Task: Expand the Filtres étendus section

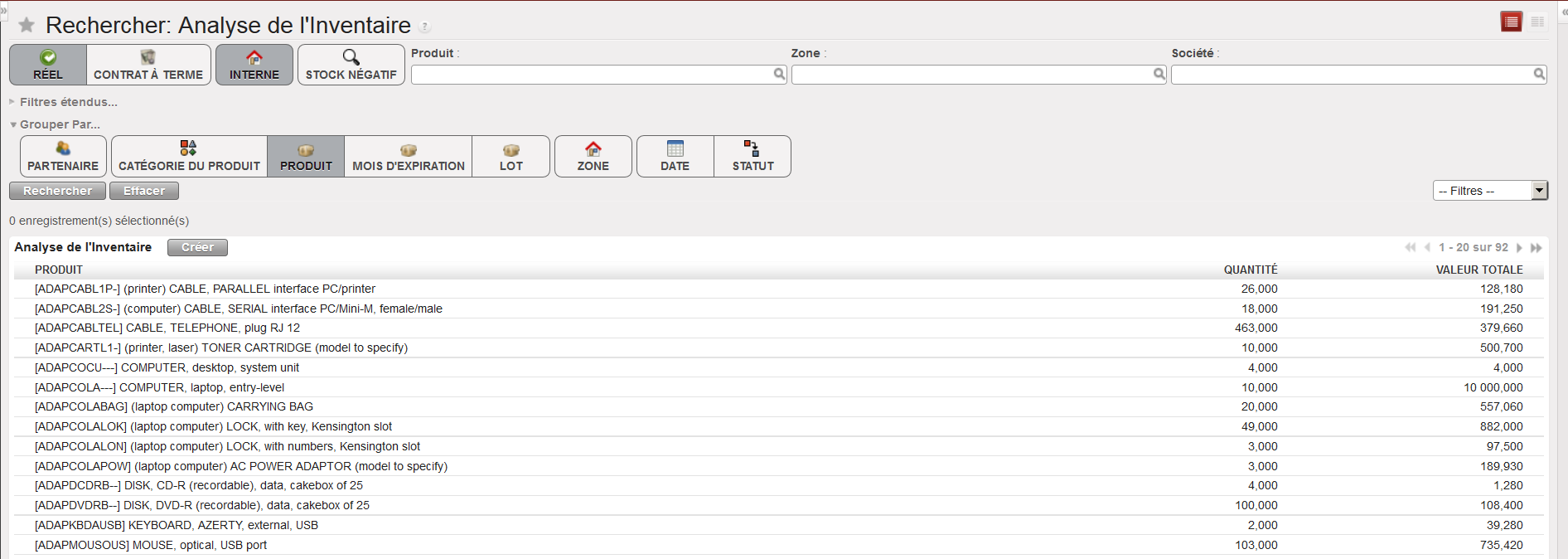Action: coord(63,102)
